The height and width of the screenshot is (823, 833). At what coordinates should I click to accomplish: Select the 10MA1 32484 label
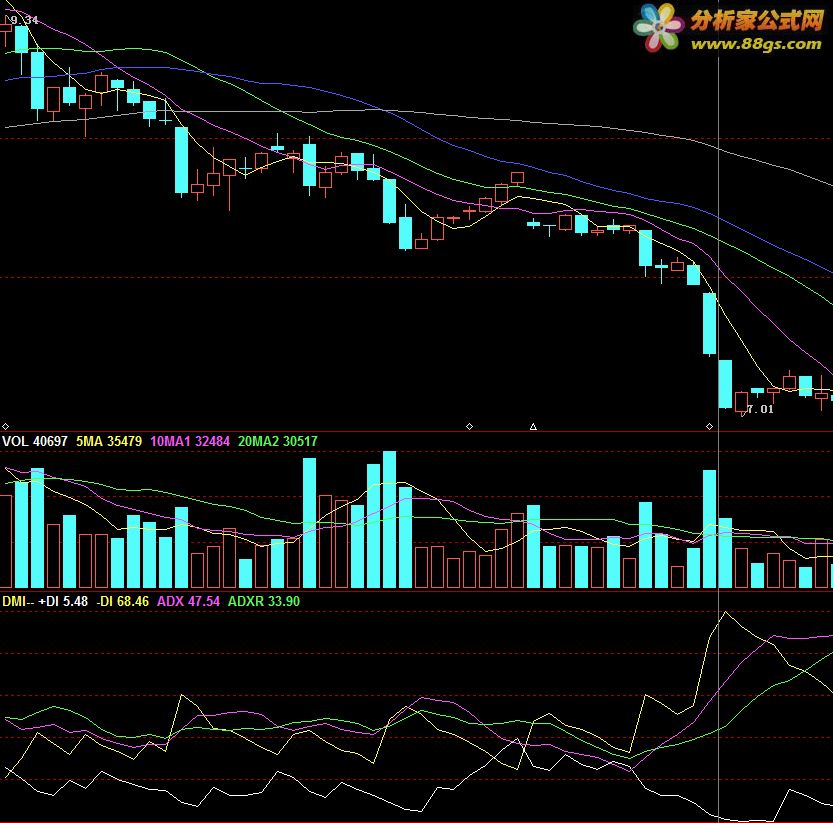tap(190, 441)
